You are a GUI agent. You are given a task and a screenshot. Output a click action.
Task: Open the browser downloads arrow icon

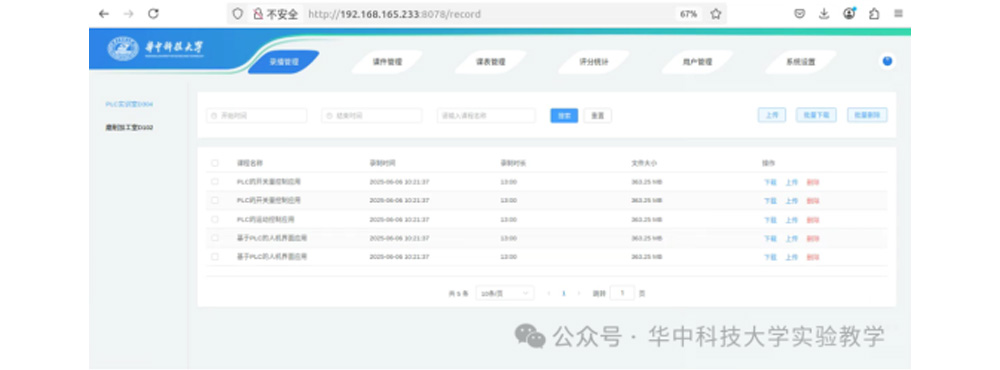coord(824,13)
